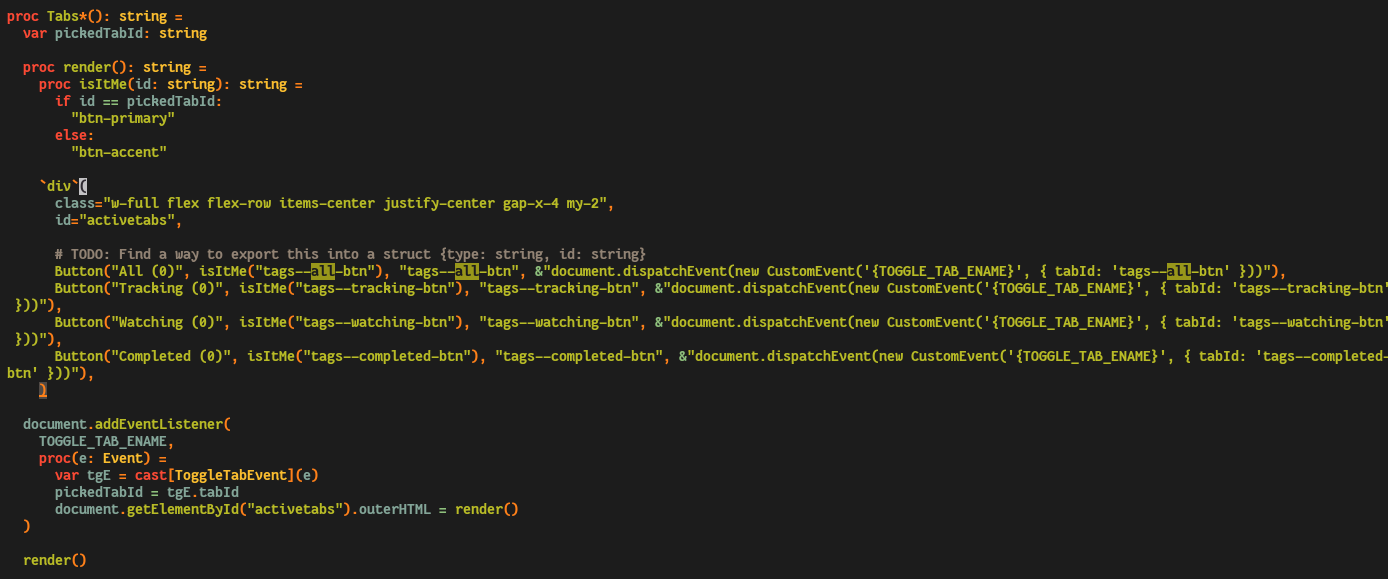Click the final render() call on last line
The height and width of the screenshot is (579, 1388).
55,560
